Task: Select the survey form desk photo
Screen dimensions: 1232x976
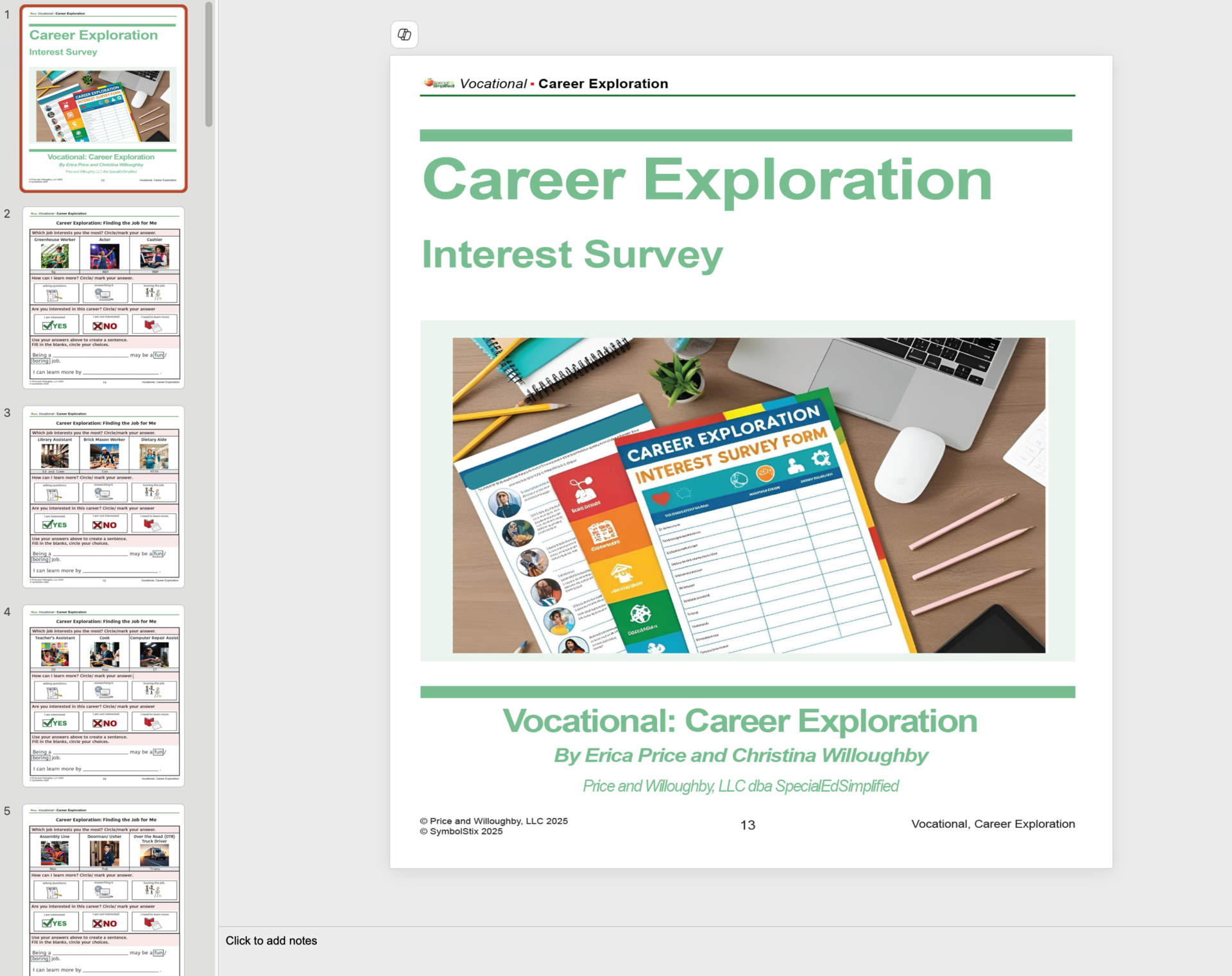Action: pos(748,495)
